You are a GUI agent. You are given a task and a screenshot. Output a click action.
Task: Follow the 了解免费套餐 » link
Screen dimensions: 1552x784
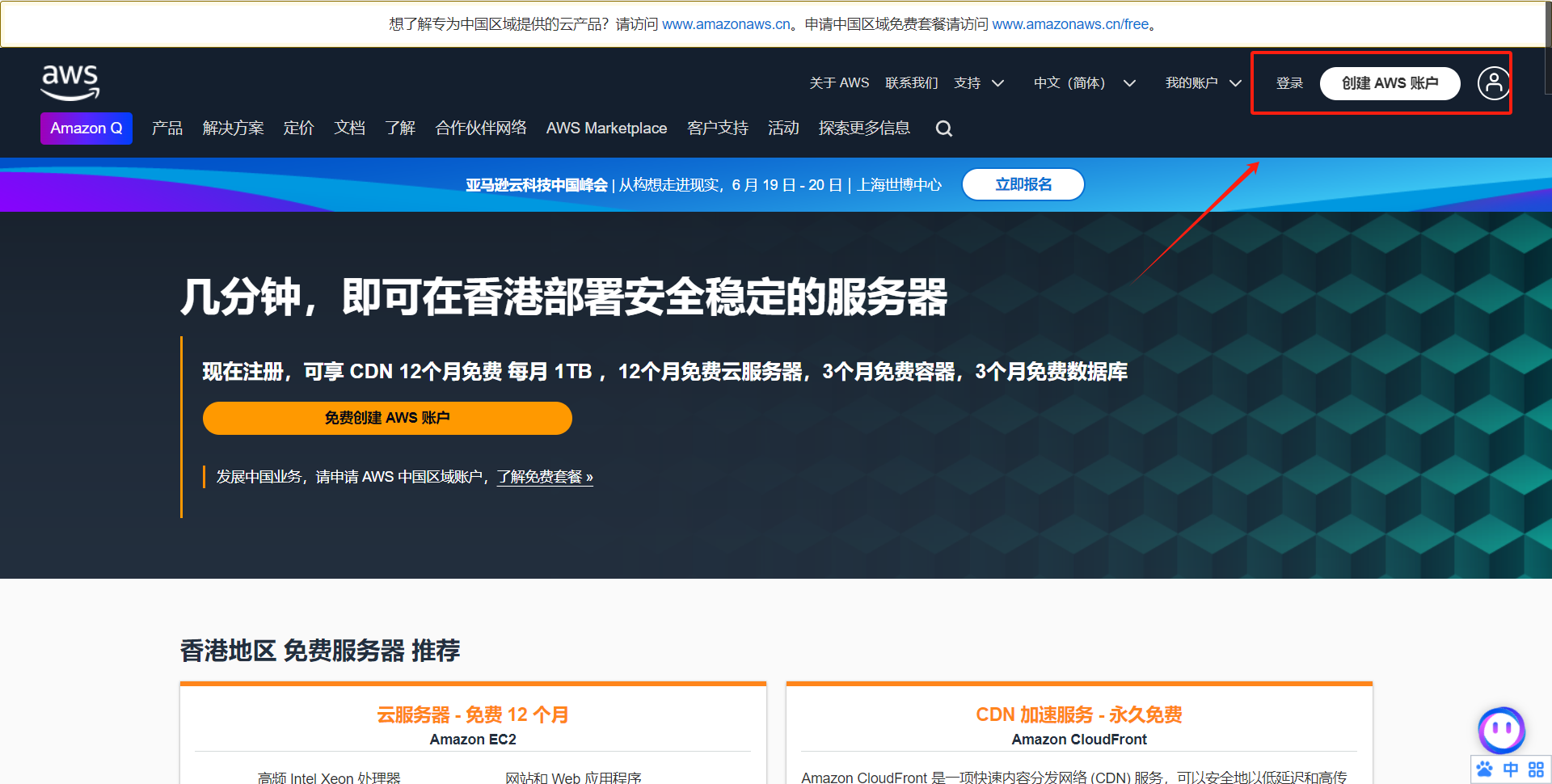(x=545, y=477)
